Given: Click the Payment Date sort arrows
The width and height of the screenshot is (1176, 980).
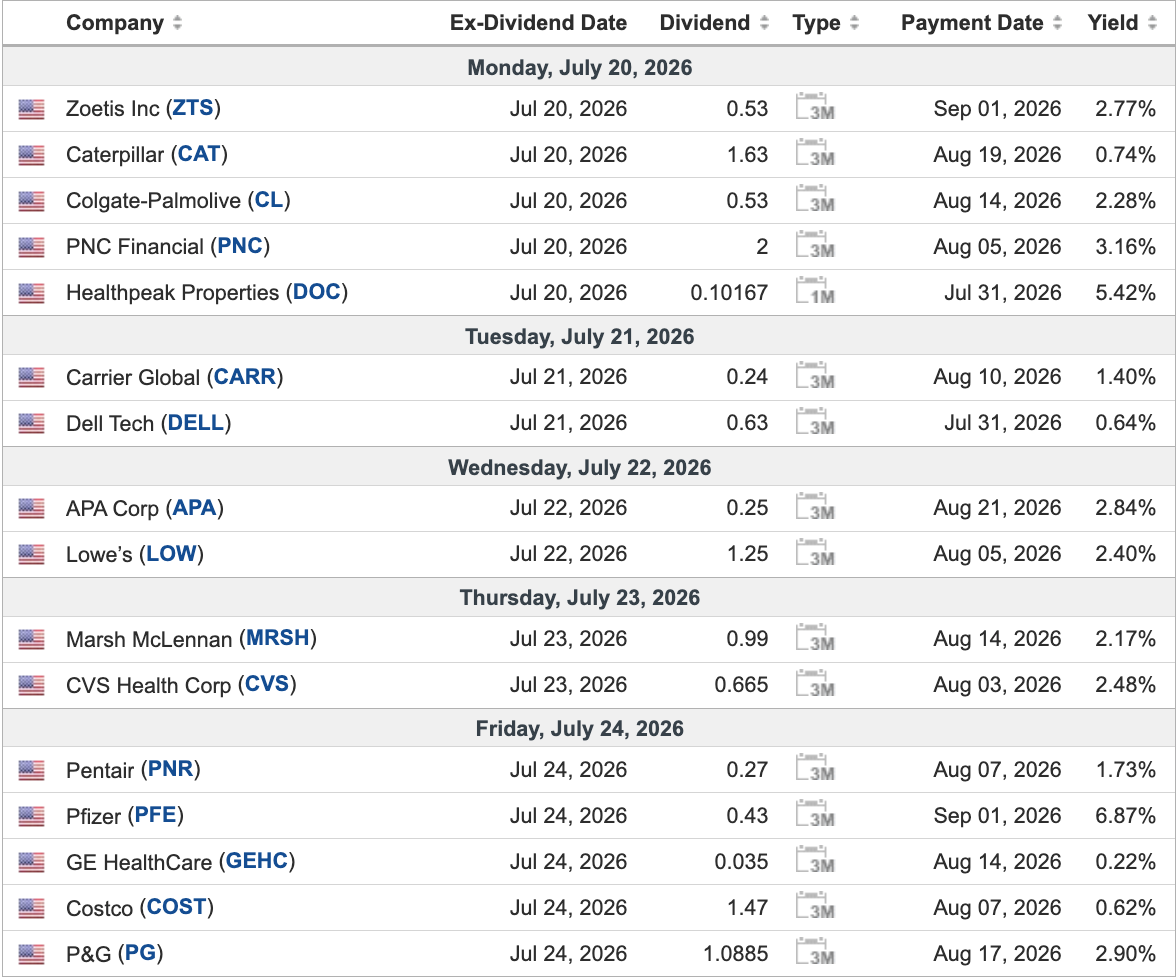Looking at the screenshot, I should [x=1058, y=23].
